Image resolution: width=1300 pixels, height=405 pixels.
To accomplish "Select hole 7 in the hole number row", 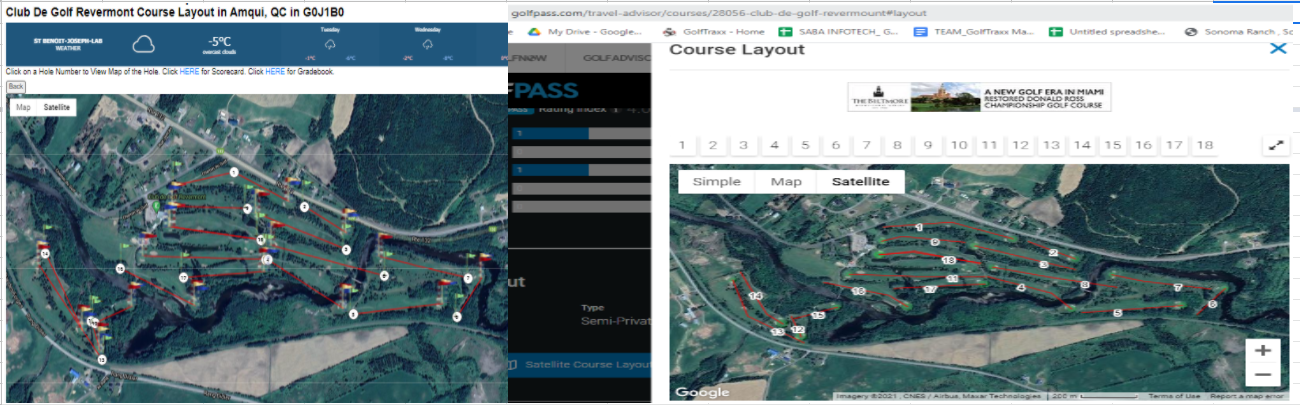I will coord(867,145).
